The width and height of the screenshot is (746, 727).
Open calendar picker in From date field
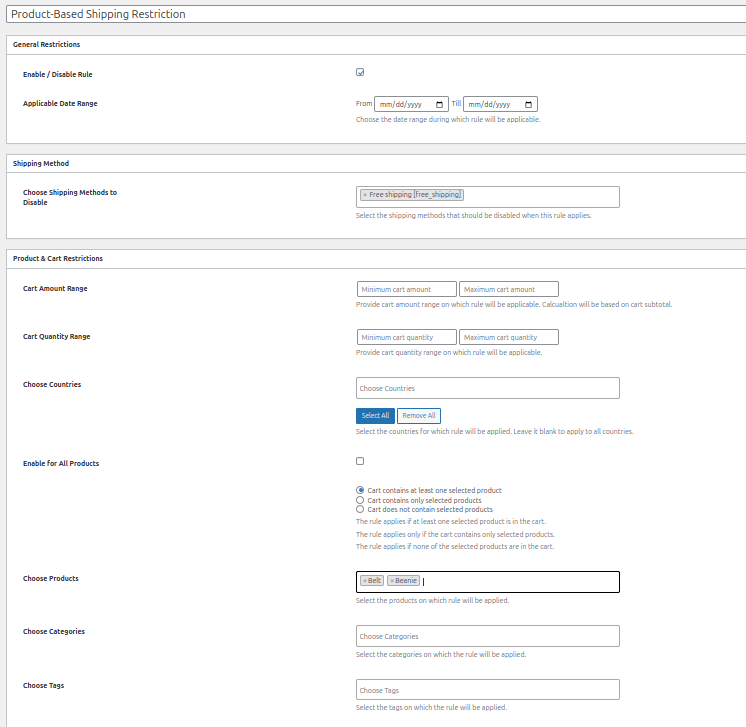pos(439,104)
